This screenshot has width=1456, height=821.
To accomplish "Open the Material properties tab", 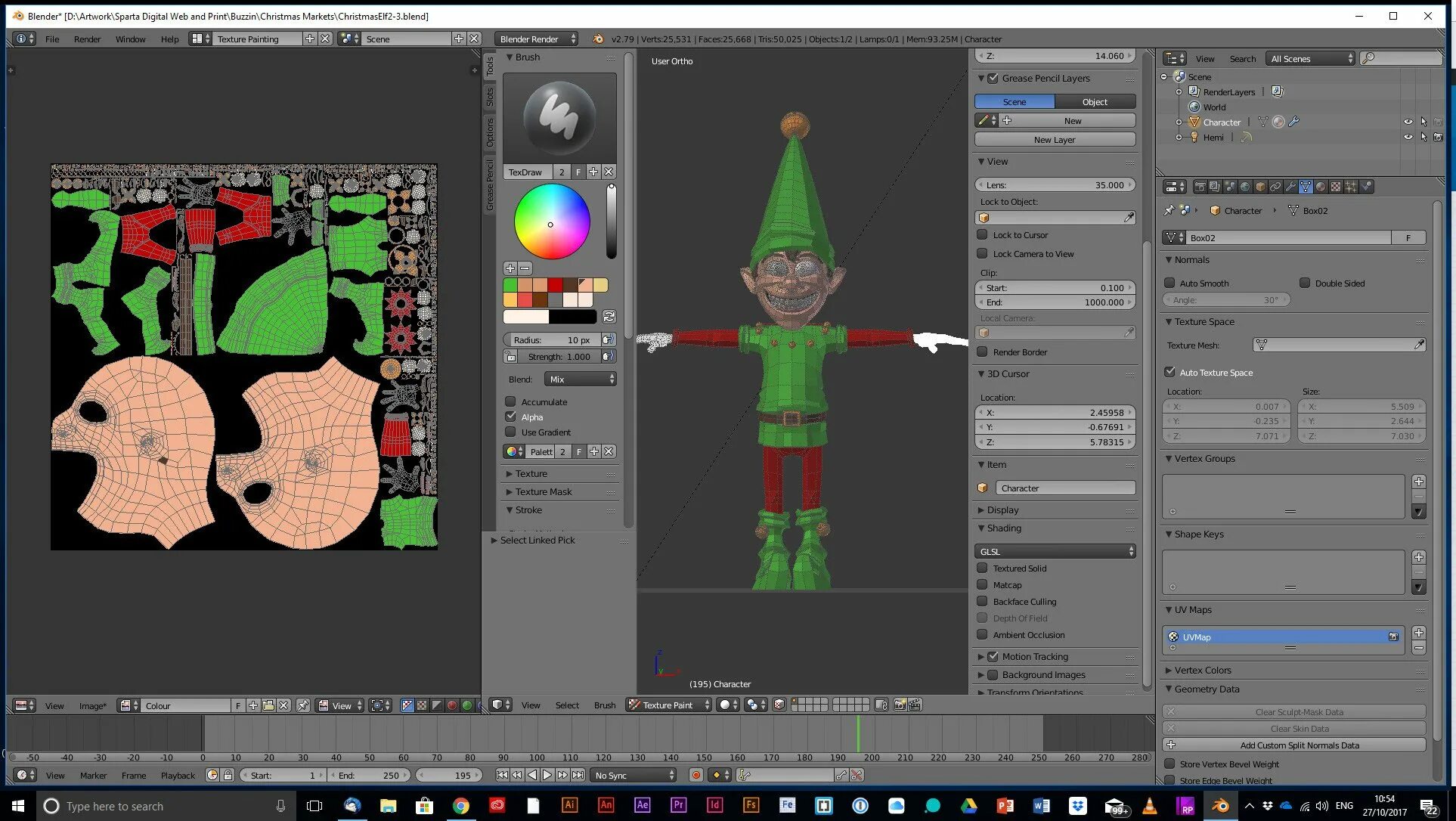I will pos(1321,187).
